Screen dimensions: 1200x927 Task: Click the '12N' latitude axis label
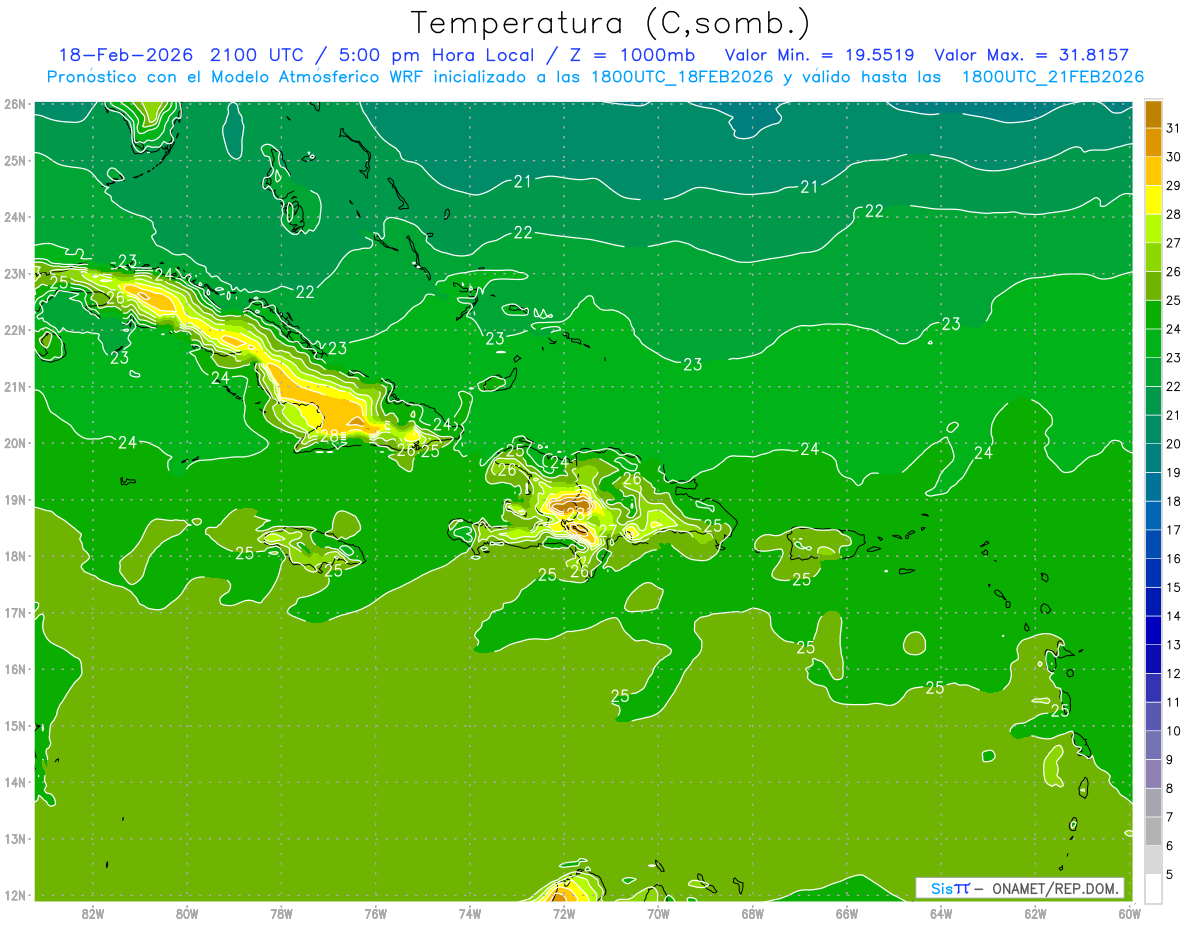tap(15, 895)
